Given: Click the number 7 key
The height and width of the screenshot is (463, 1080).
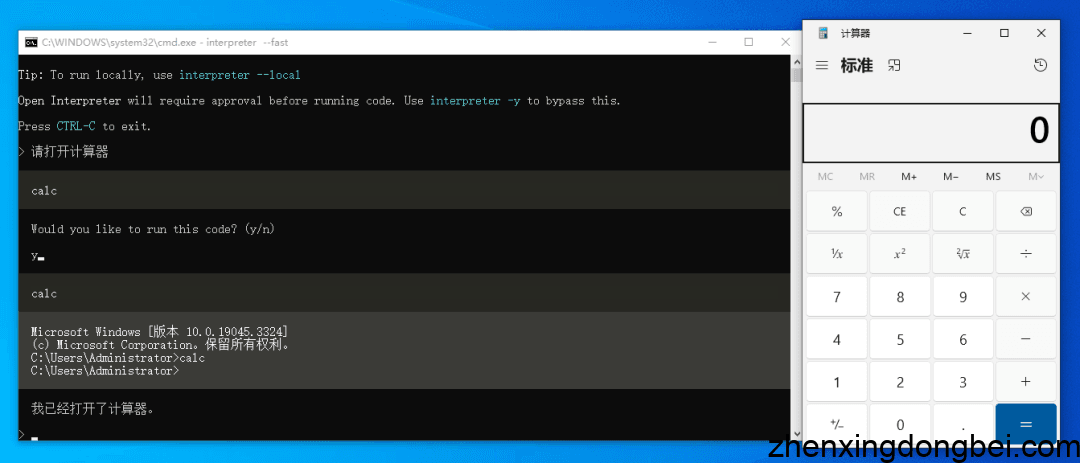Looking at the screenshot, I should pos(837,297).
